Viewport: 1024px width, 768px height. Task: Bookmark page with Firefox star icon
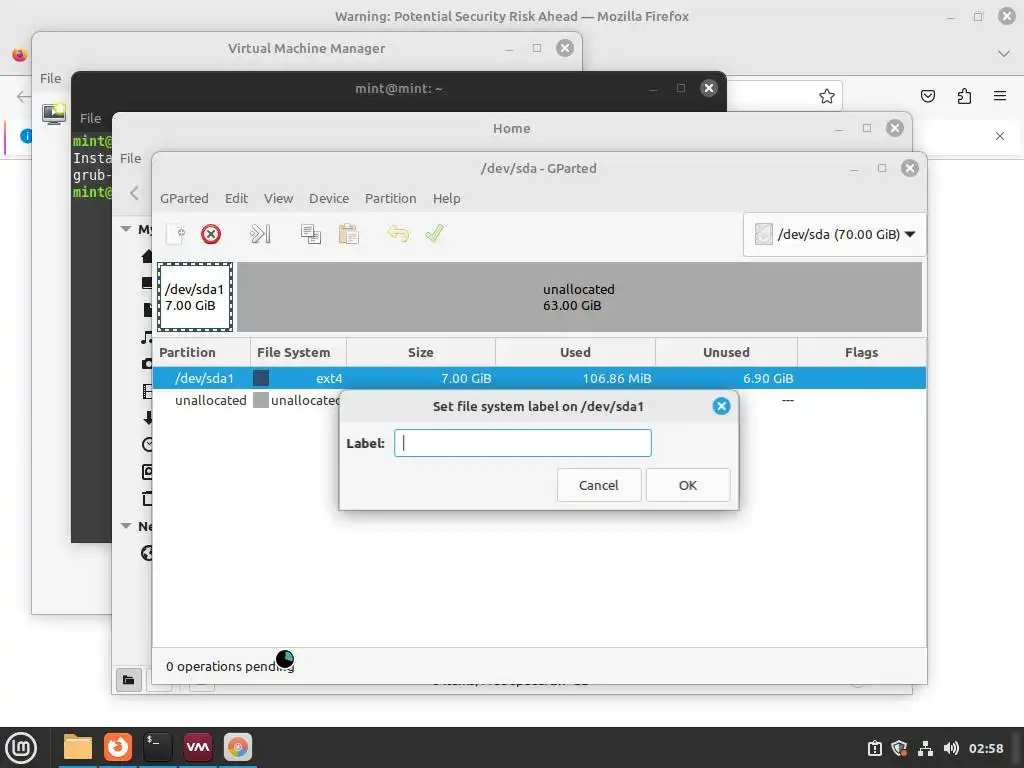pos(827,96)
